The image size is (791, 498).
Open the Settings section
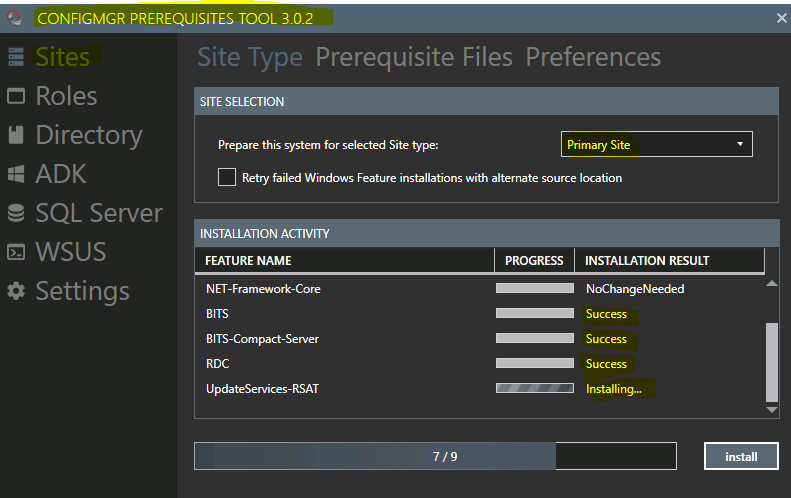[82, 292]
